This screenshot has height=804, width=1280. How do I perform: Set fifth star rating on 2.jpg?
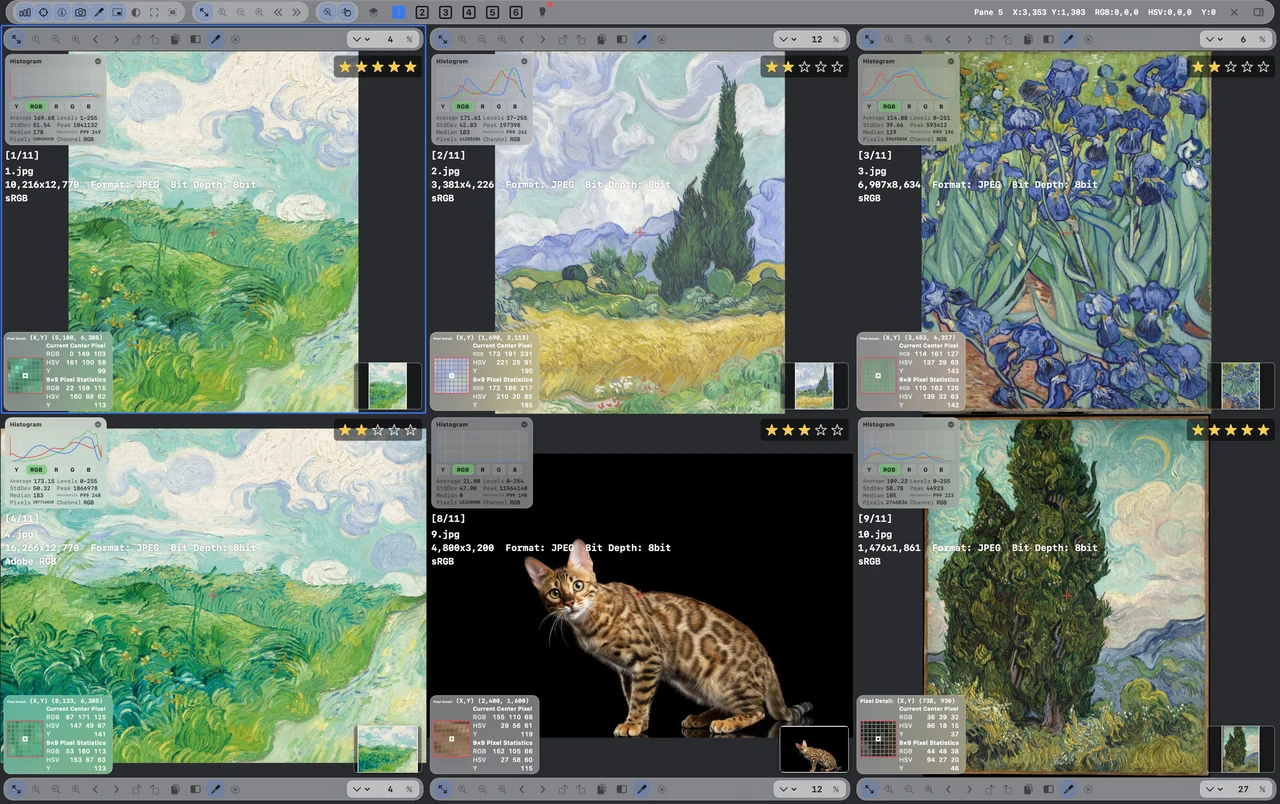(837, 67)
